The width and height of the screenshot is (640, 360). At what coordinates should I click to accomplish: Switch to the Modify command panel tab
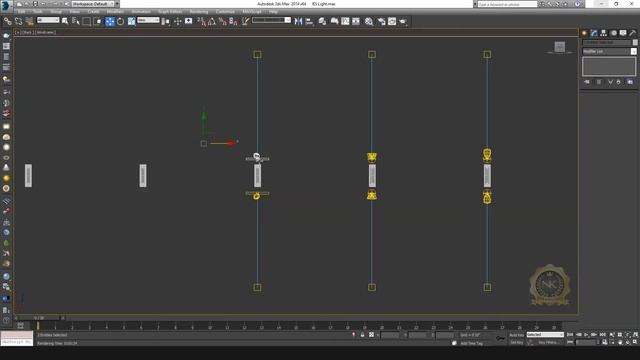(594, 33)
